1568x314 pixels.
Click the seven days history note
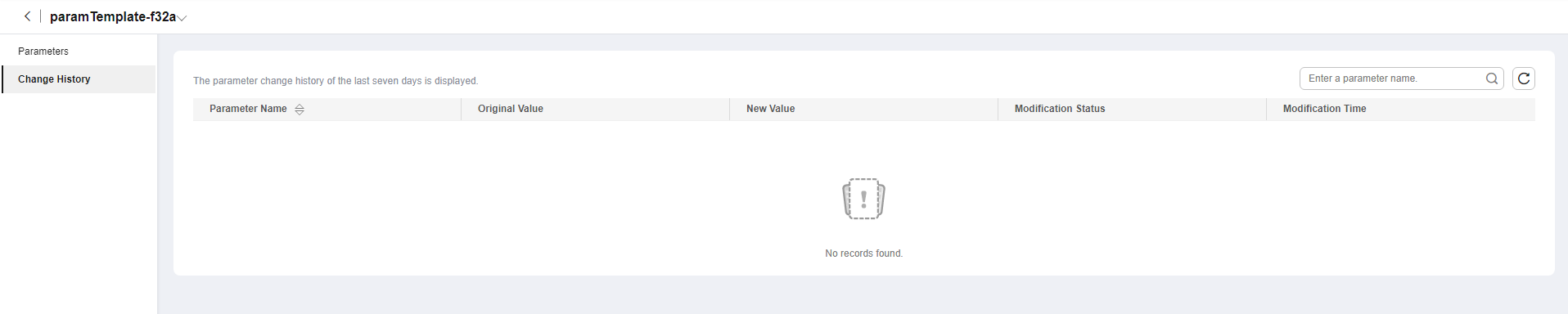click(x=336, y=81)
